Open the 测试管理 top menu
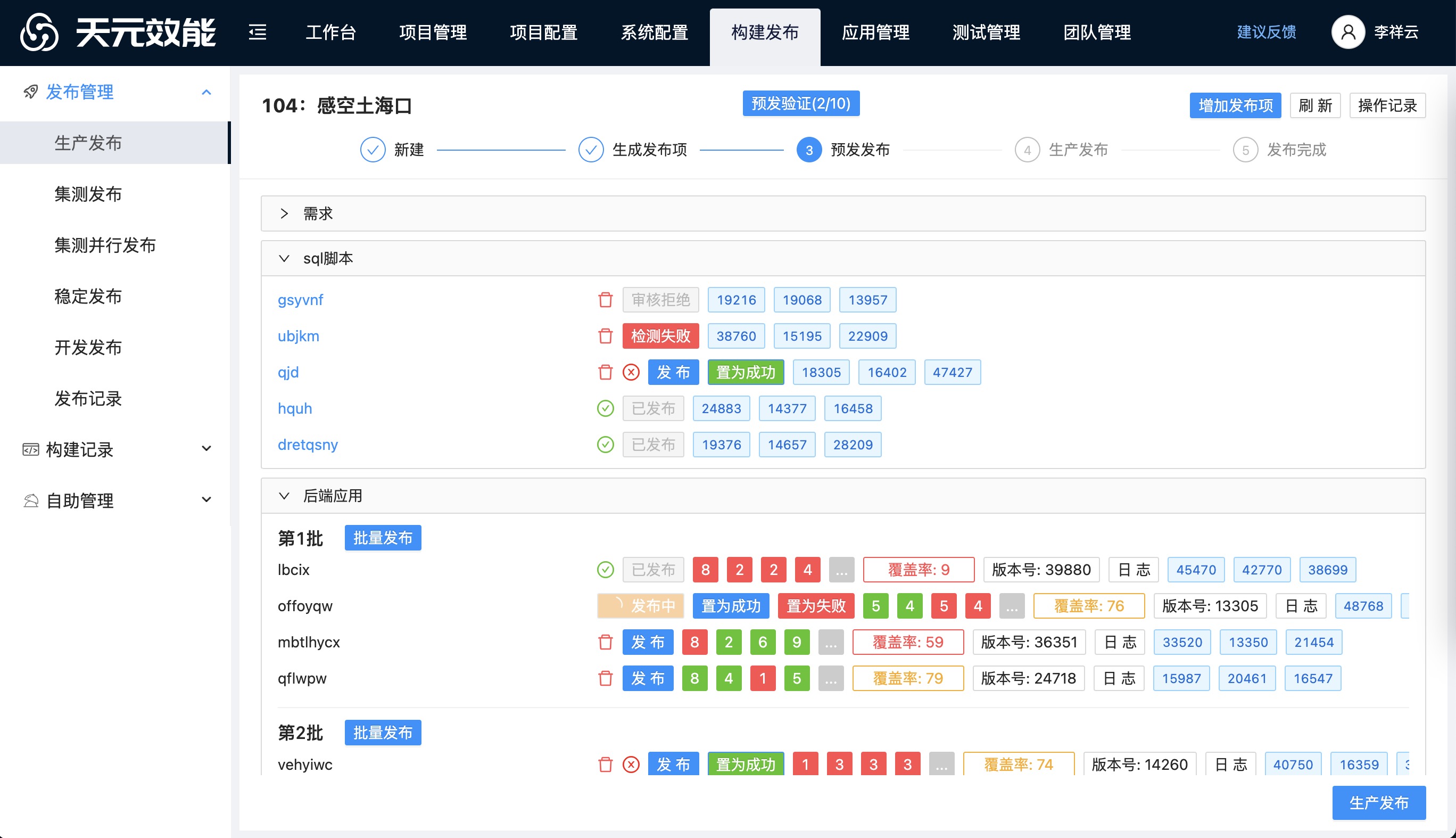The width and height of the screenshot is (1456, 838). pyautogui.click(x=986, y=32)
